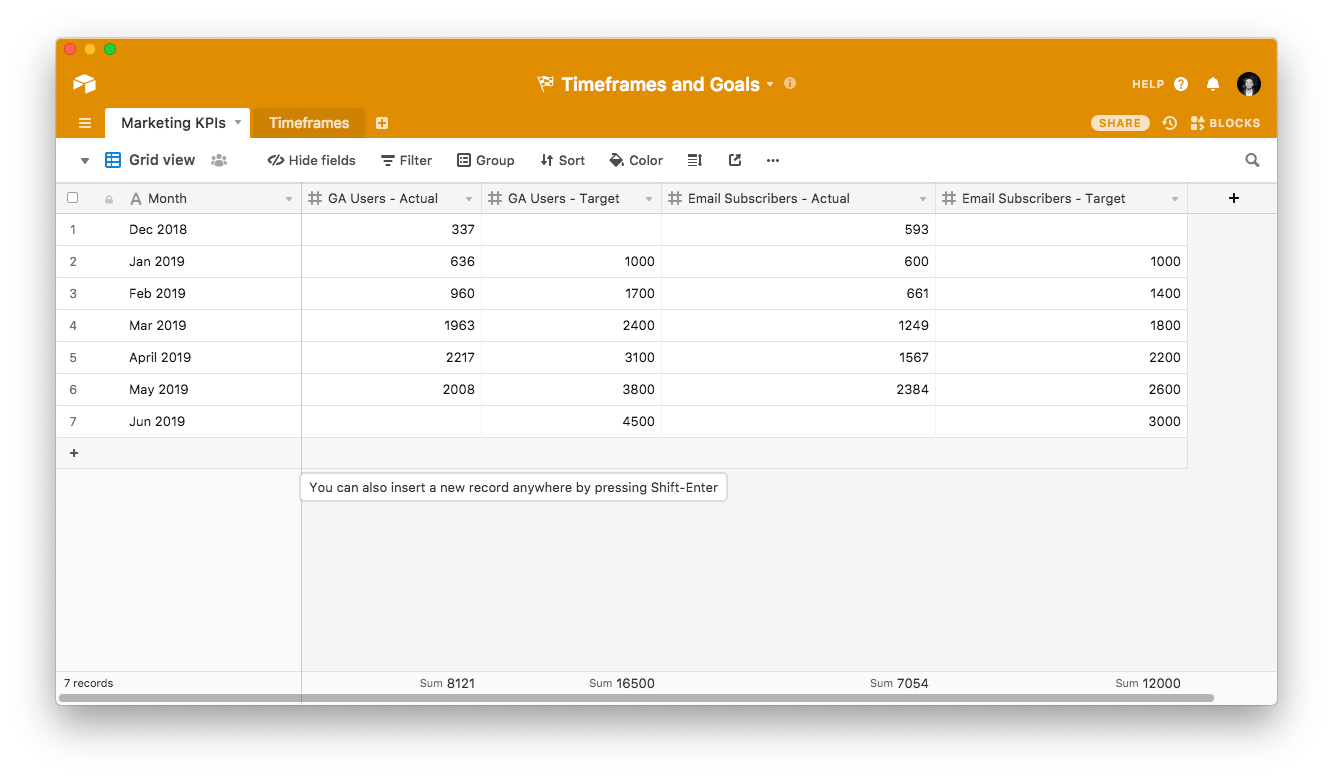The width and height of the screenshot is (1333, 779).
Task: Open the base info icon beside title
Action: point(790,84)
